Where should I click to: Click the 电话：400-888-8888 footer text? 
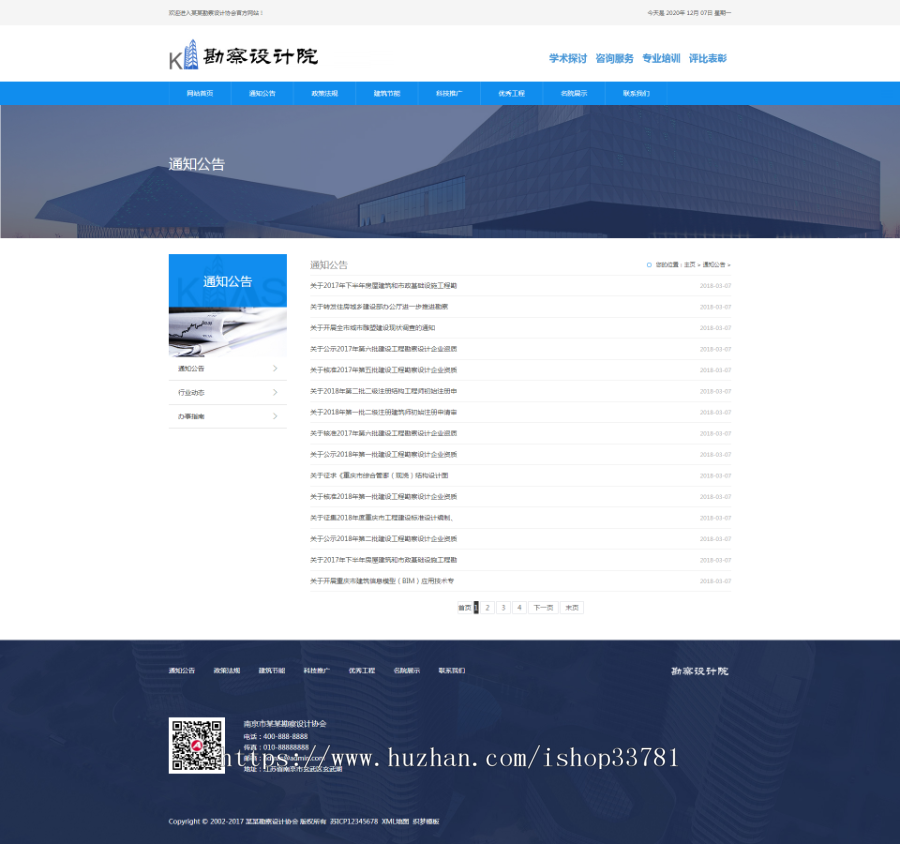(x=276, y=737)
